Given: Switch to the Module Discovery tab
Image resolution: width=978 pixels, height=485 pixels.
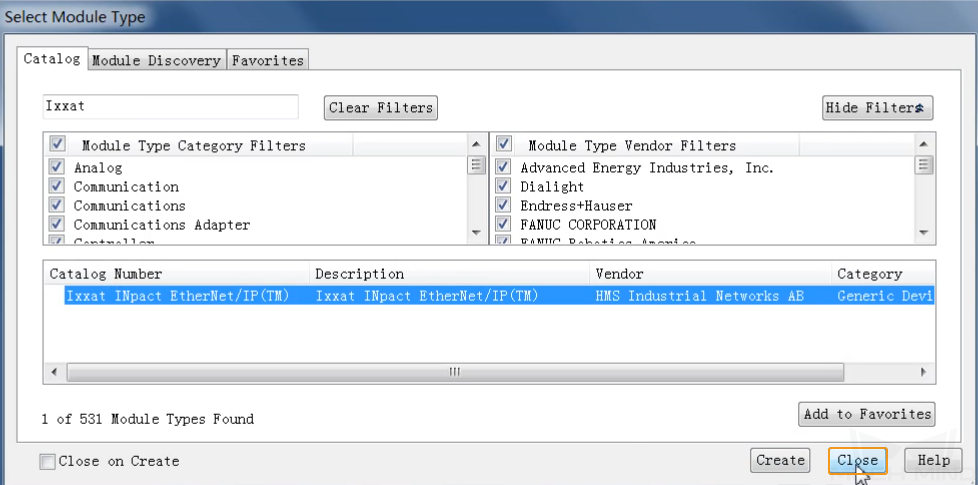Looking at the screenshot, I should [157, 60].
